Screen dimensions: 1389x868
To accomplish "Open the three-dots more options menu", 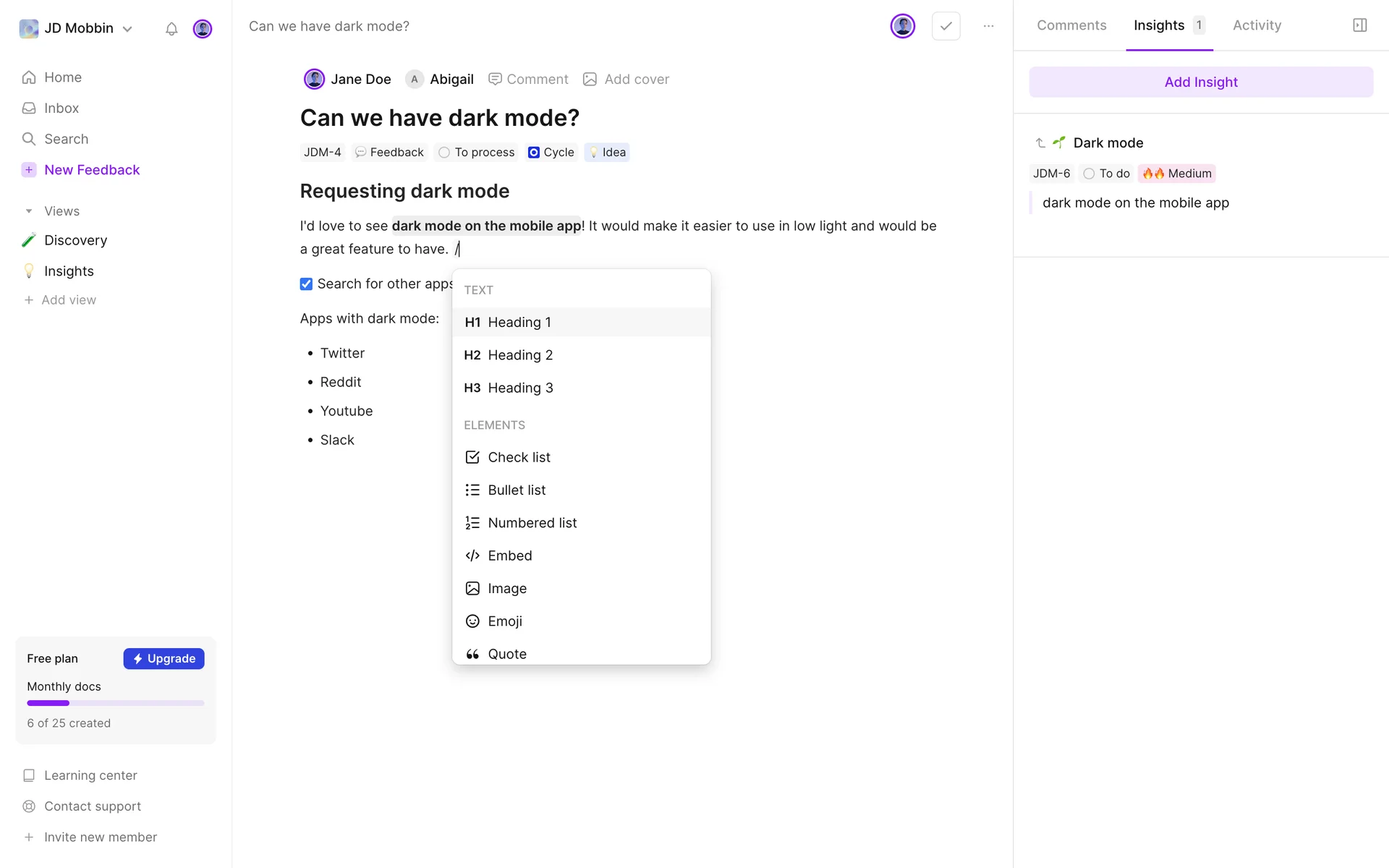I will (x=988, y=26).
